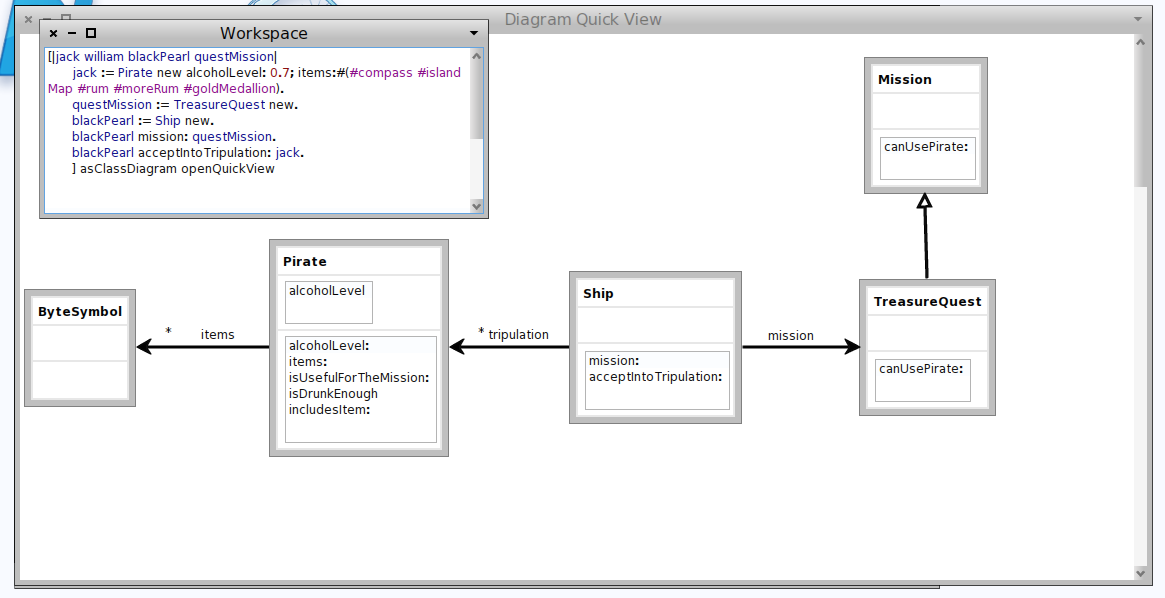Click the Workspace vertical scrollbar thumb

point(476,100)
